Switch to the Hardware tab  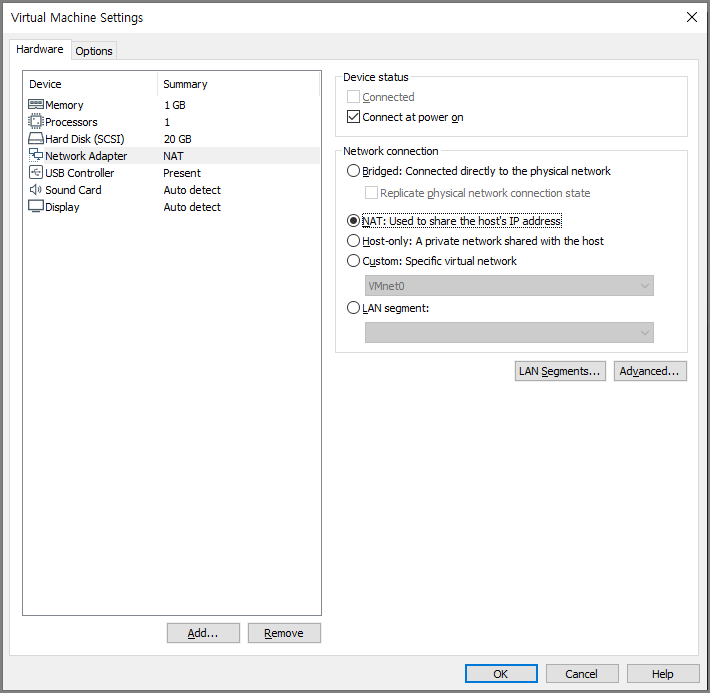[x=40, y=49]
